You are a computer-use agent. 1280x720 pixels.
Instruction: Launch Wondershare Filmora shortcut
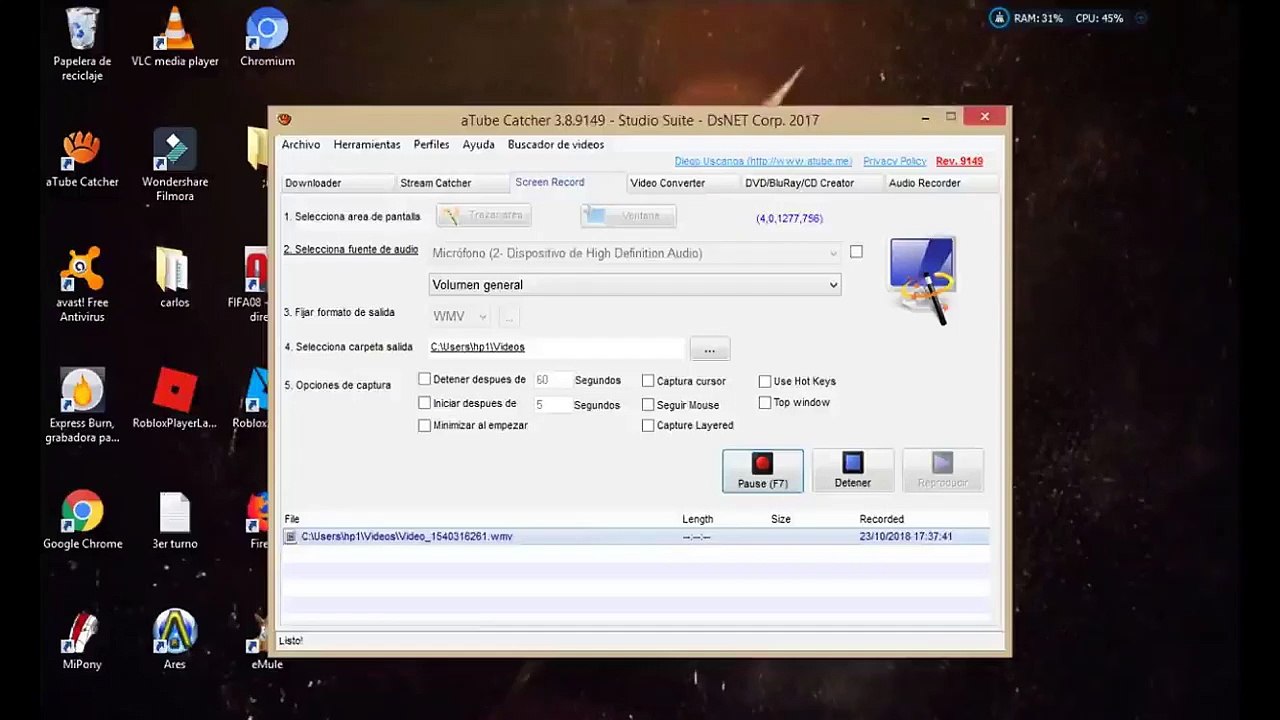tap(175, 165)
